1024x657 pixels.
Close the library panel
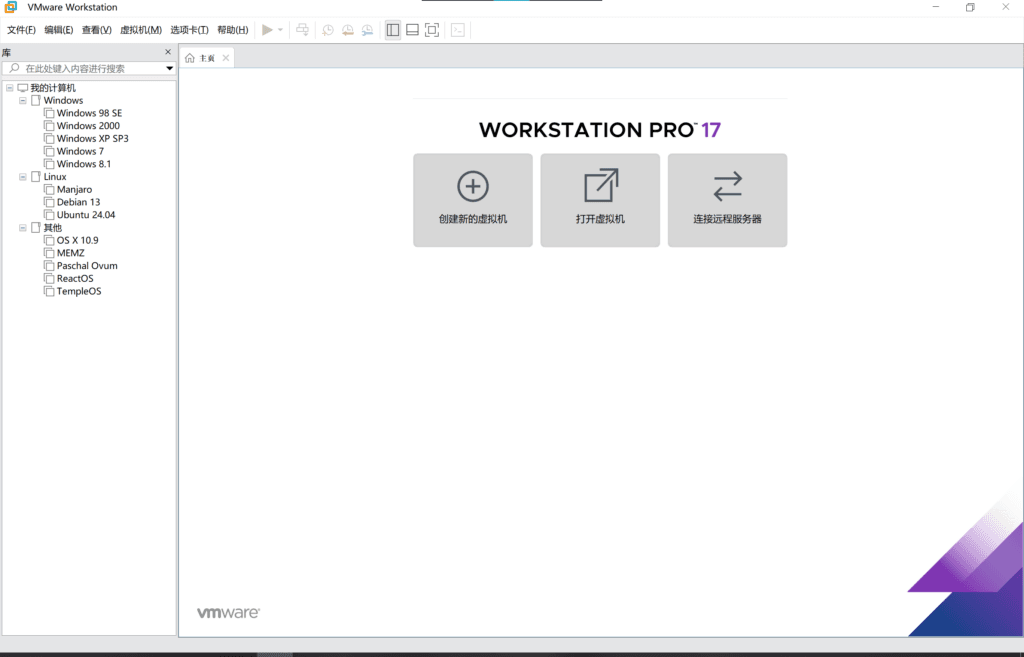pos(168,52)
